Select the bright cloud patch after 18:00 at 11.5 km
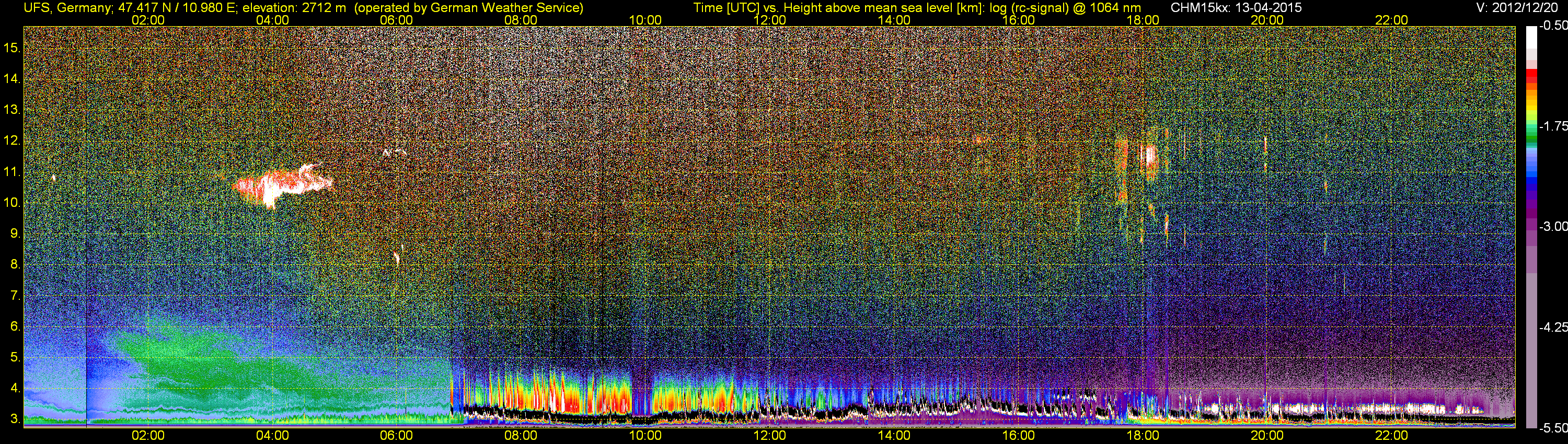 tap(1149, 157)
